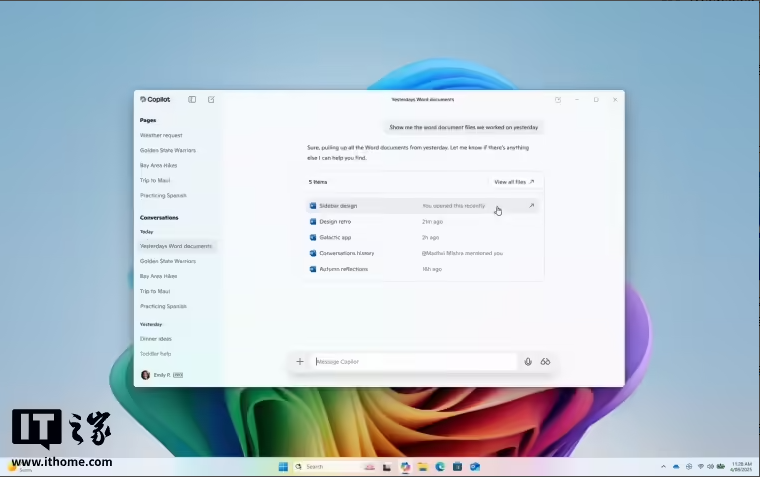Start a new chat with compose icon

[x=211, y=100]
